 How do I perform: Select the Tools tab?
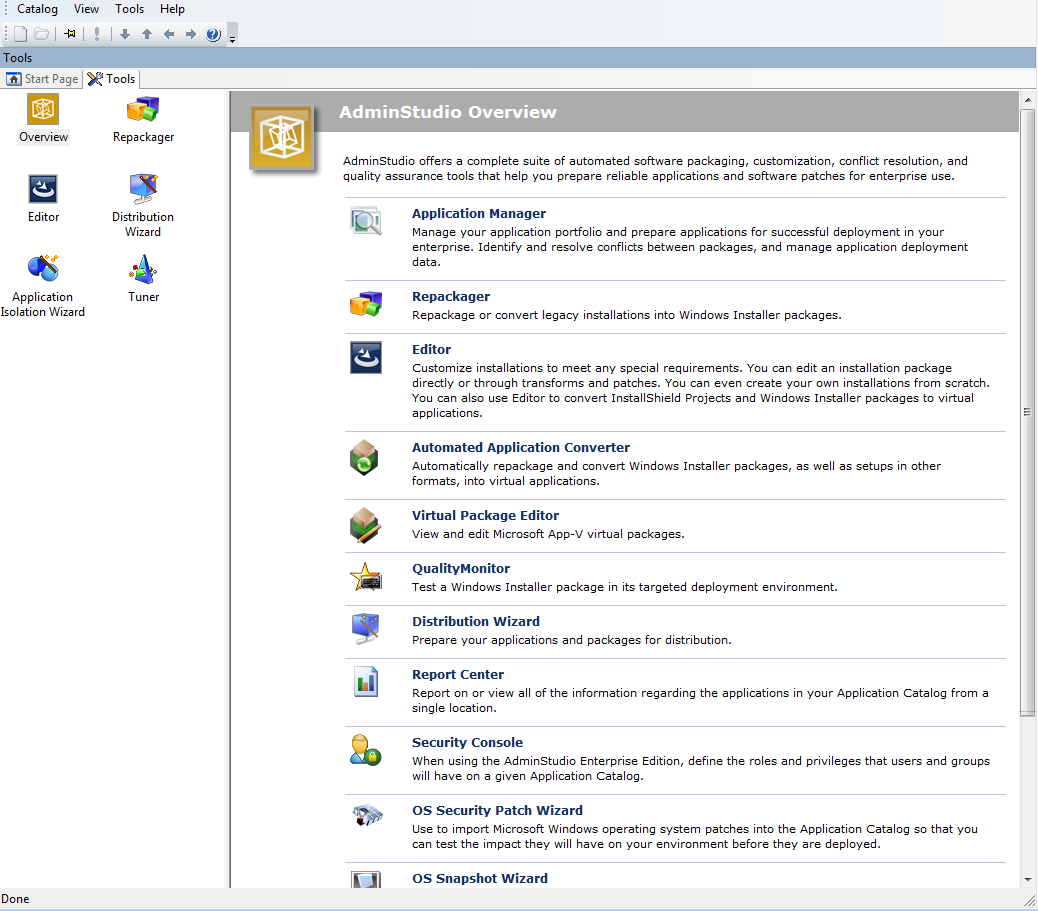click(111, 79)
